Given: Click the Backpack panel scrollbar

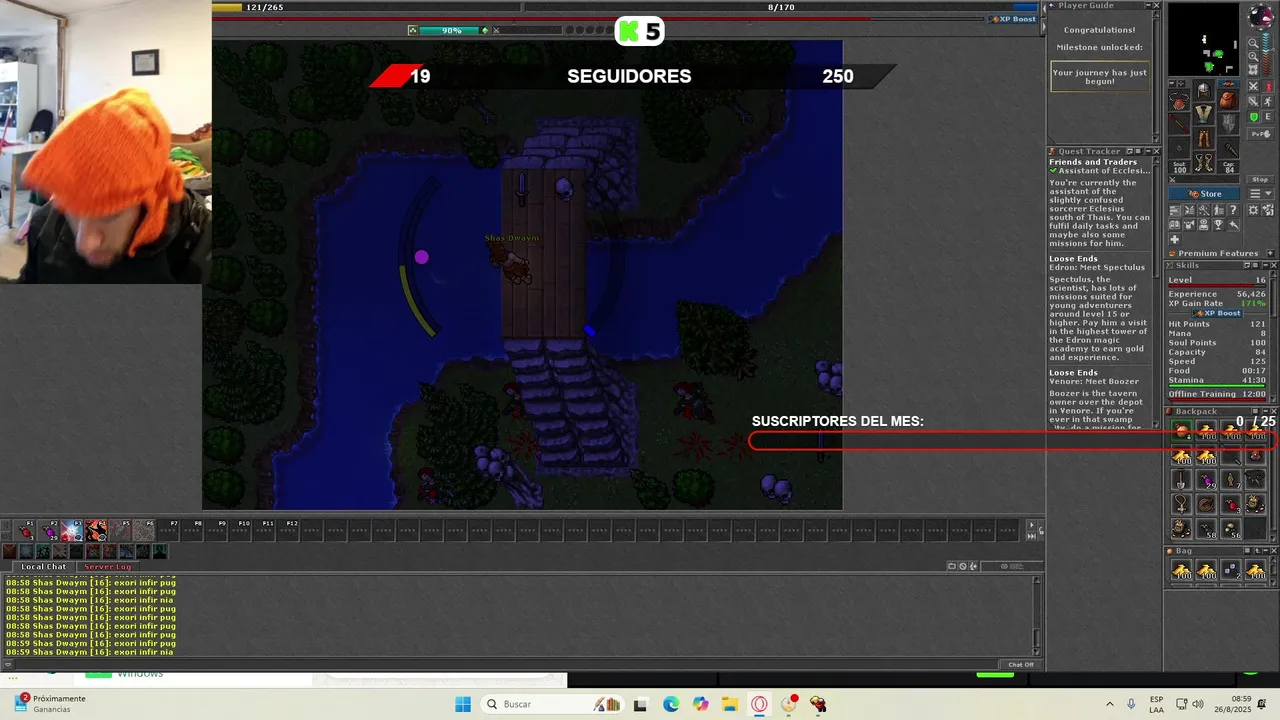Looking at the screenshot, I should [x=1273, y=479].
